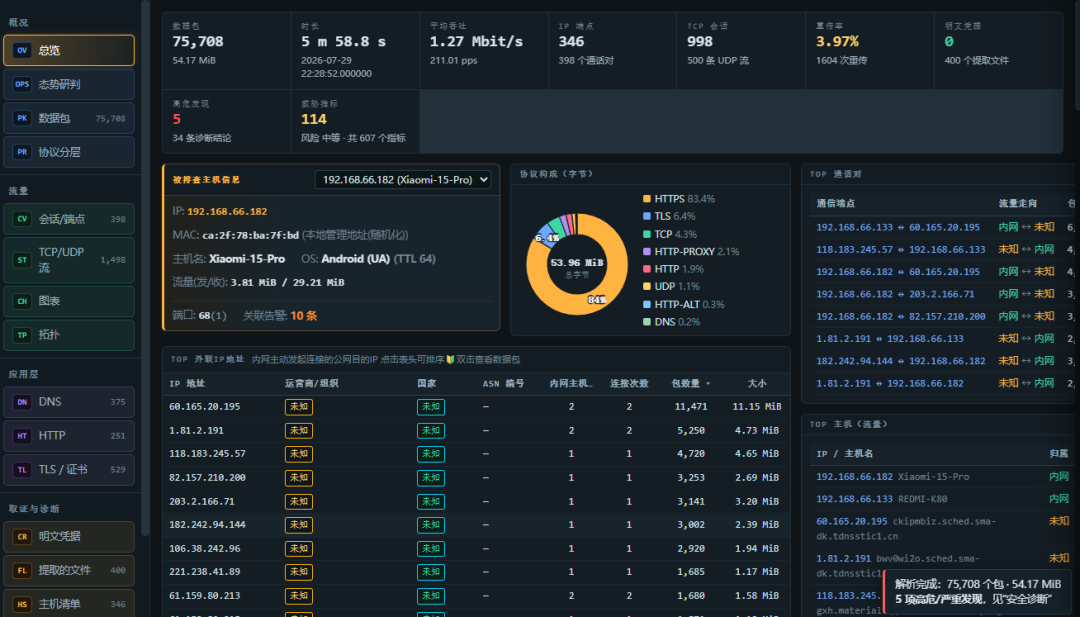1080x617 pixels.
Task: Open the TP 拓扑 topology view
Action: [x=69, y=335]
